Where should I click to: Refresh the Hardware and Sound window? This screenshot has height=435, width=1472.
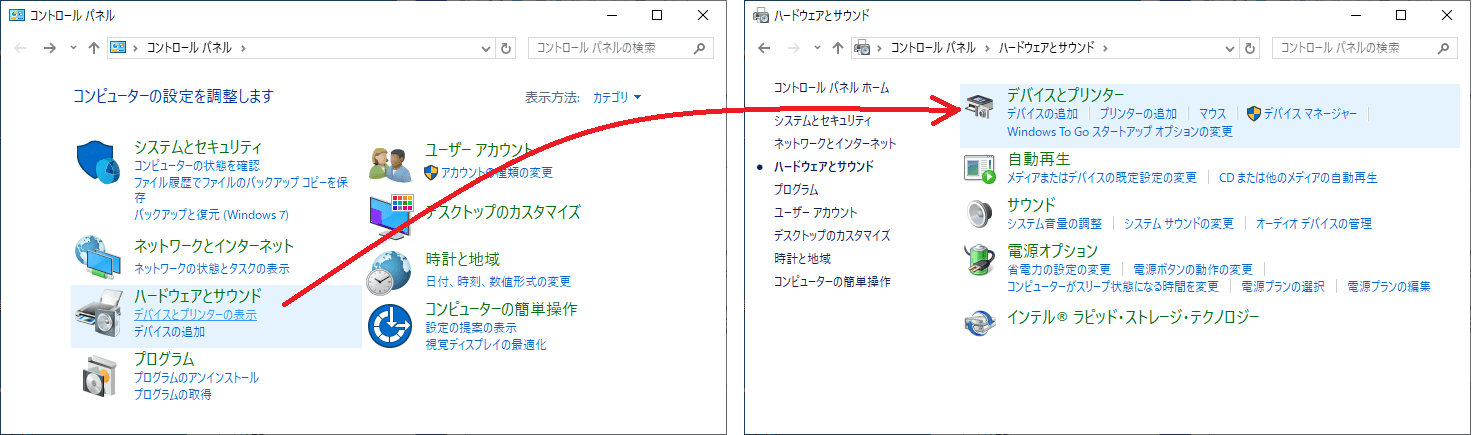click(x=1250, y=48)
